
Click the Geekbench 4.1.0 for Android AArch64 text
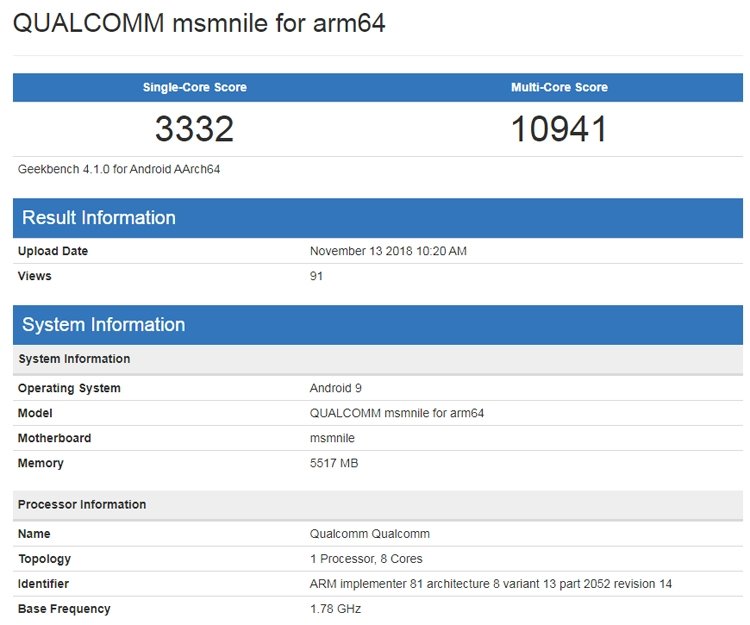click(x=119, y=169)
